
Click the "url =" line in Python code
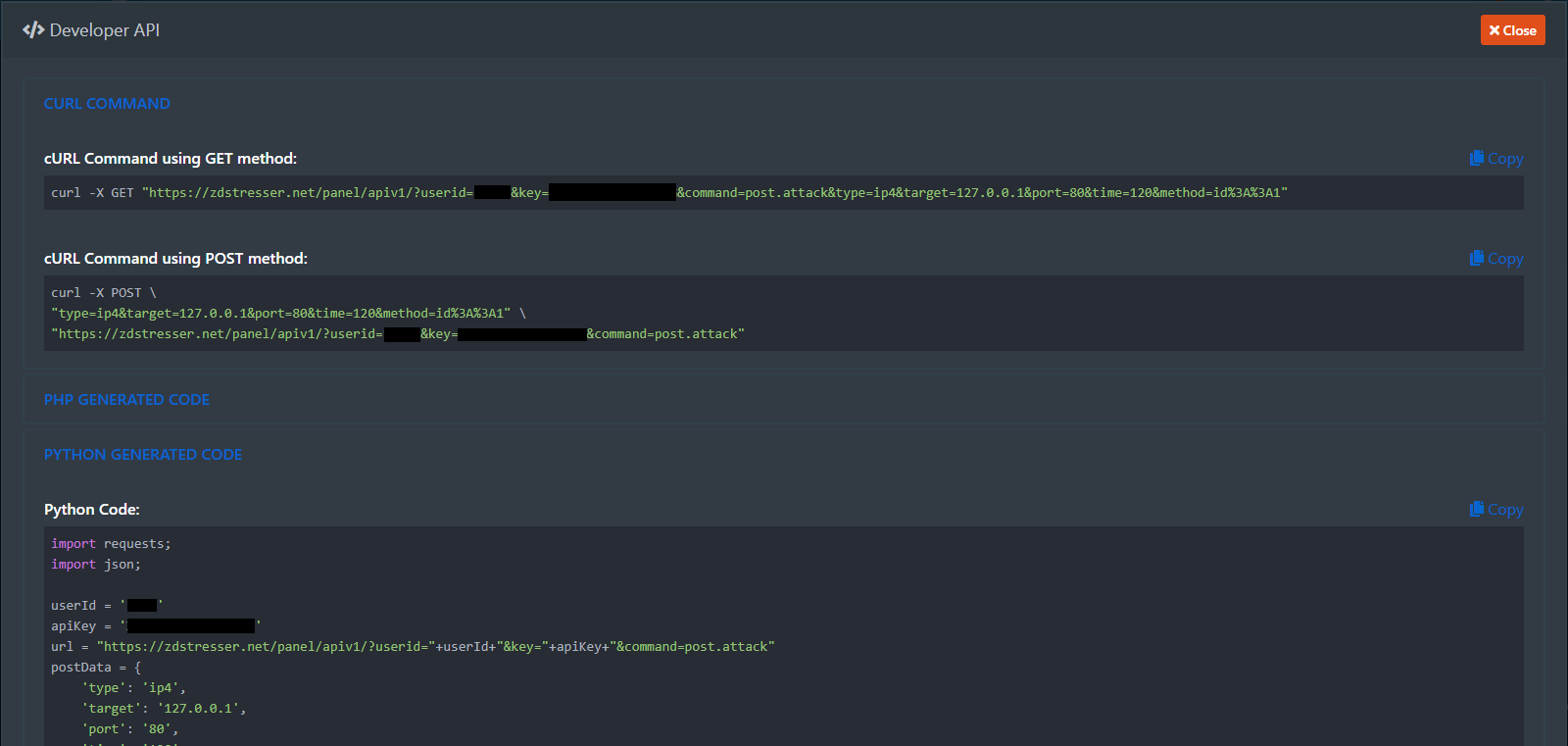coord(413,647)
